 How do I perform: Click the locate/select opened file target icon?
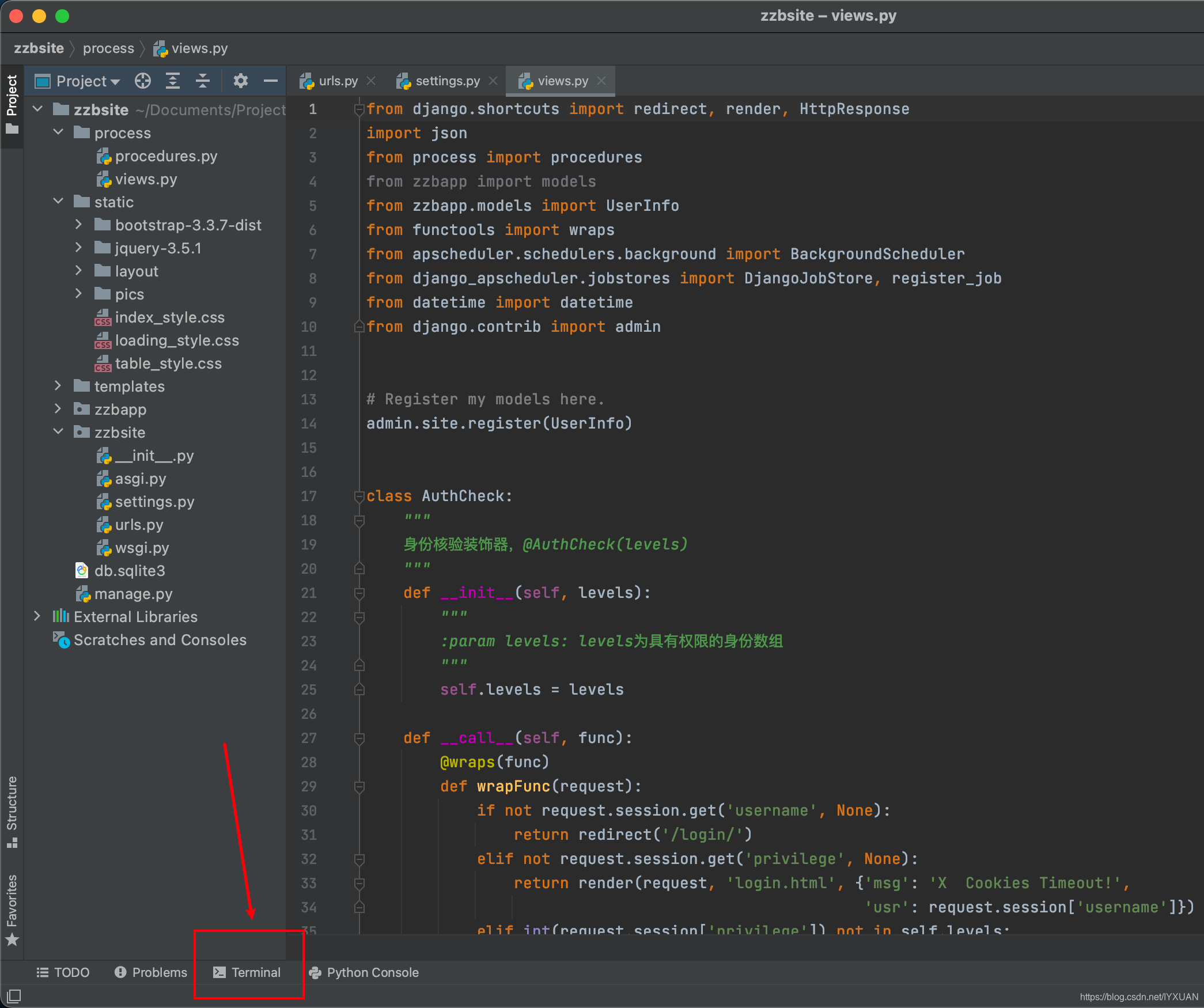143,81
